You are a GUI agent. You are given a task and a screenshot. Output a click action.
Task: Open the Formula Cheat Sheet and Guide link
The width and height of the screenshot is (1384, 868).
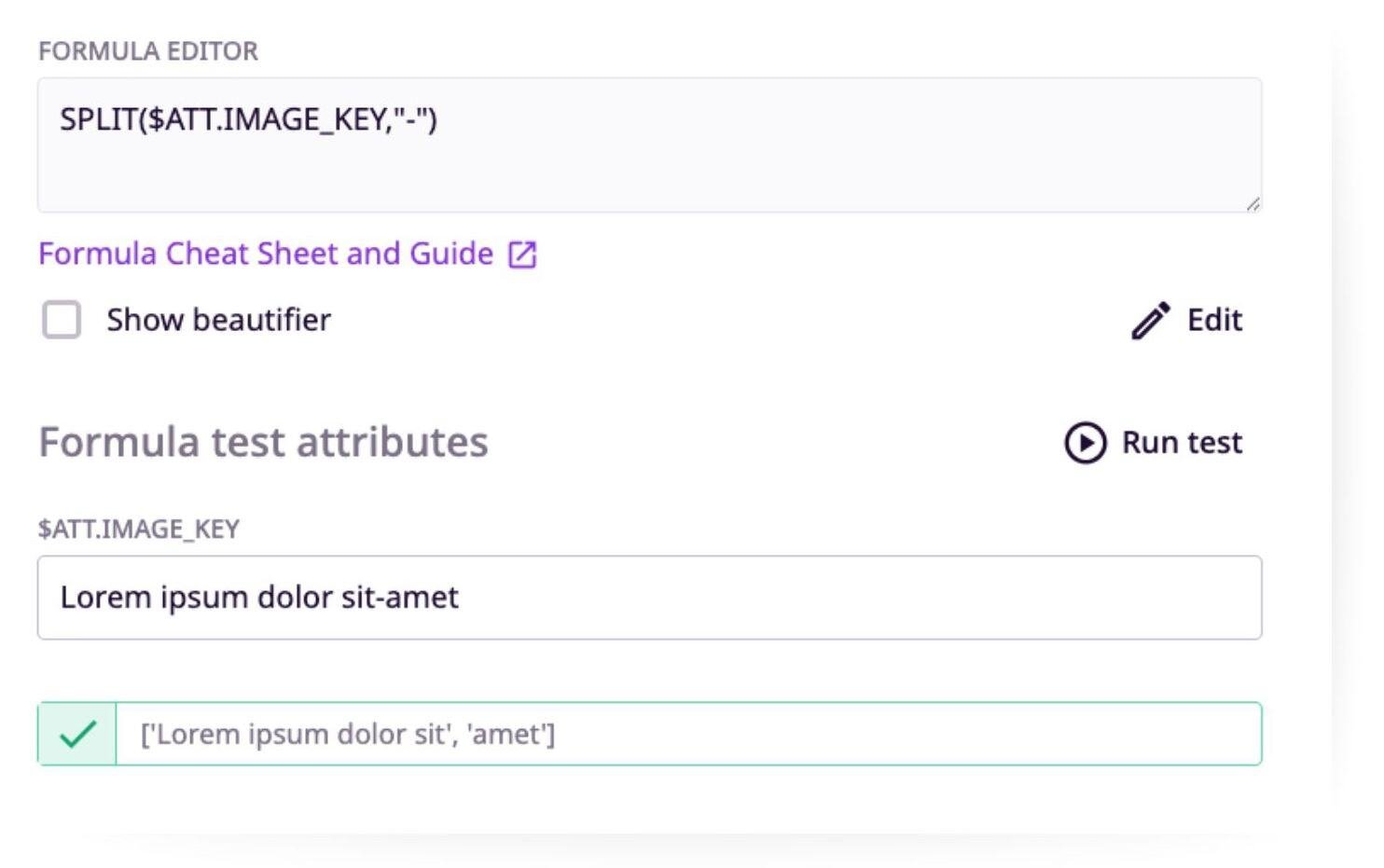(266, 254)
